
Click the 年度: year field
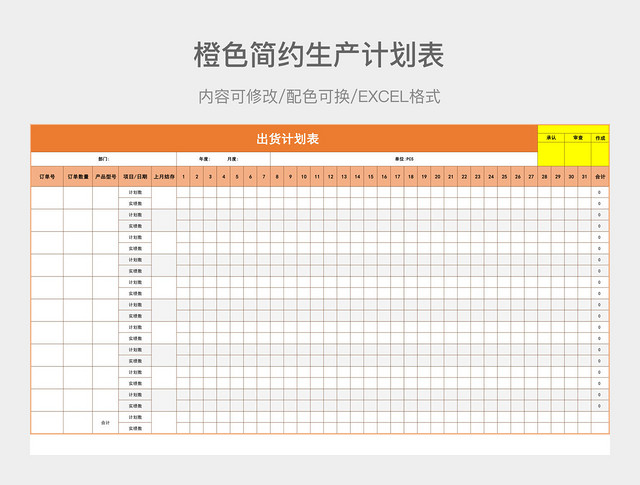pos(204,159)
